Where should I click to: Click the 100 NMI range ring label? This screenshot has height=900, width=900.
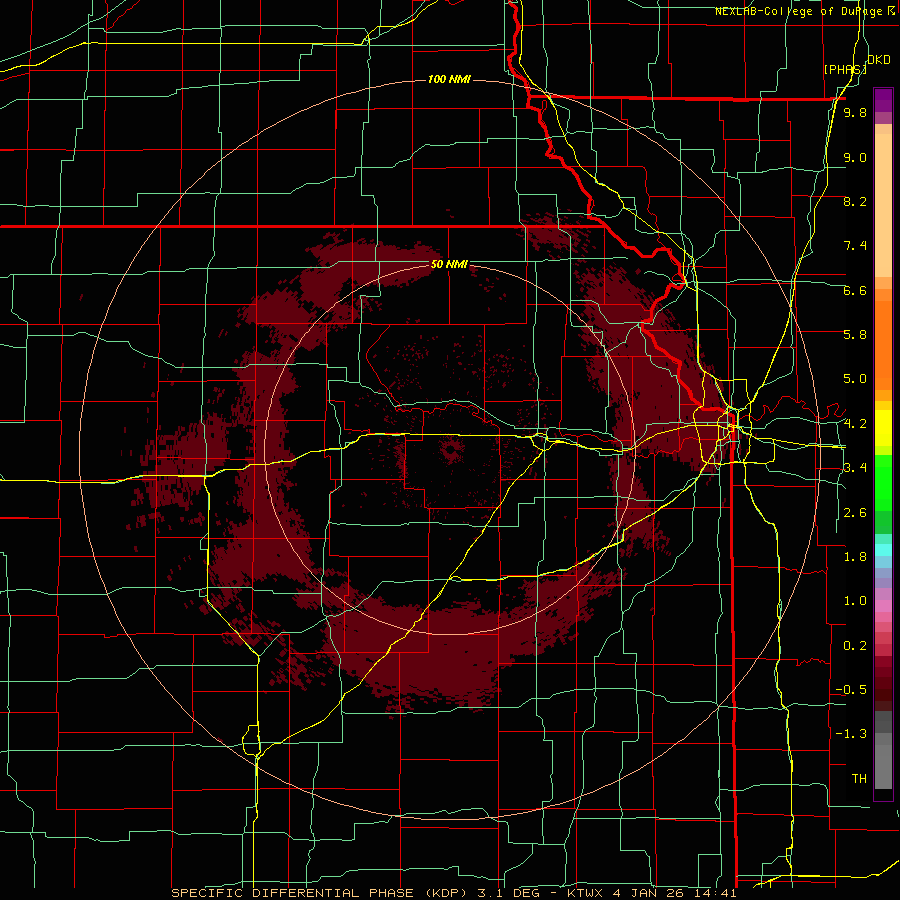(449, 79)
